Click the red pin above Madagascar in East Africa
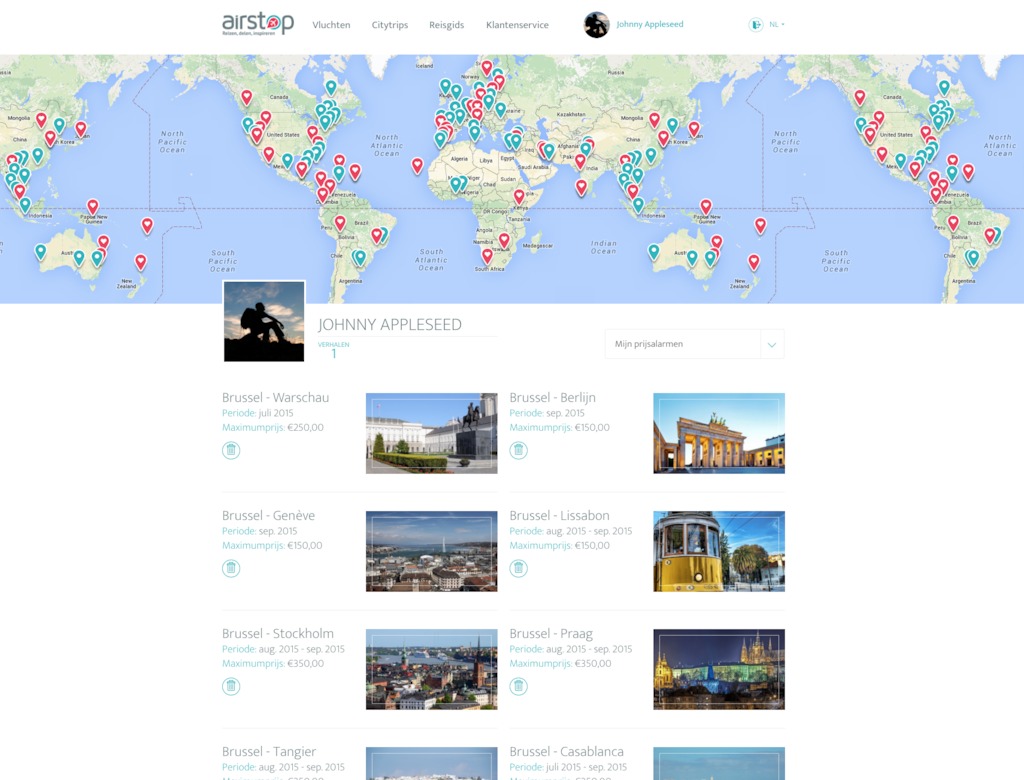This screenshot has height=780, width=1024. pyautogui.click(x=519, y=195)
